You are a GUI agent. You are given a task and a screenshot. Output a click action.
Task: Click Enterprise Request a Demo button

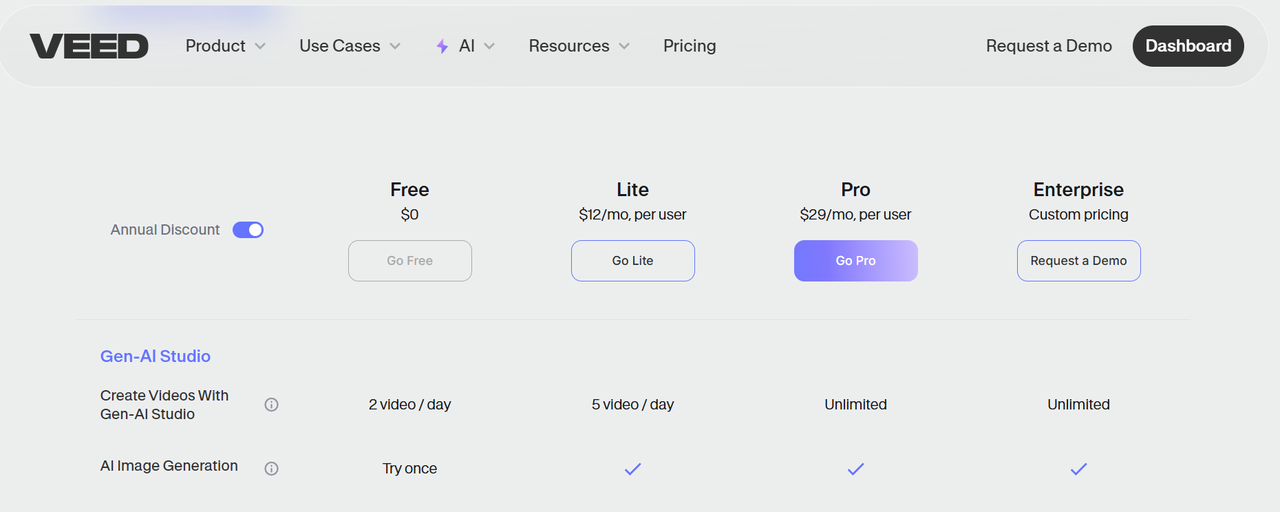pos(1079,261)
